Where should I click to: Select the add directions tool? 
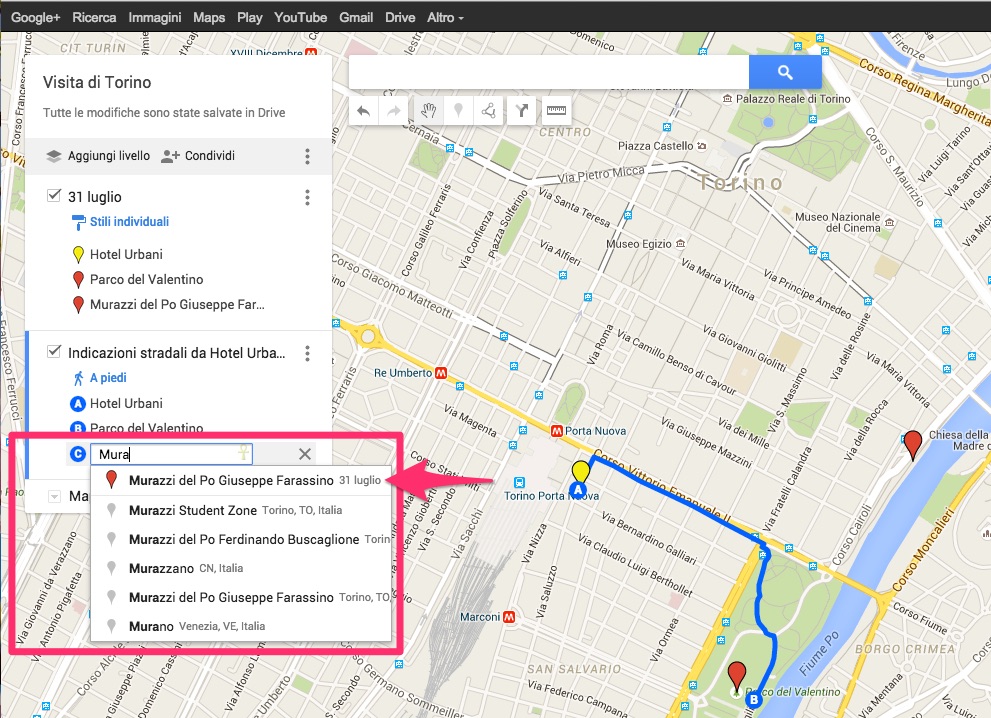pos(521,111)
